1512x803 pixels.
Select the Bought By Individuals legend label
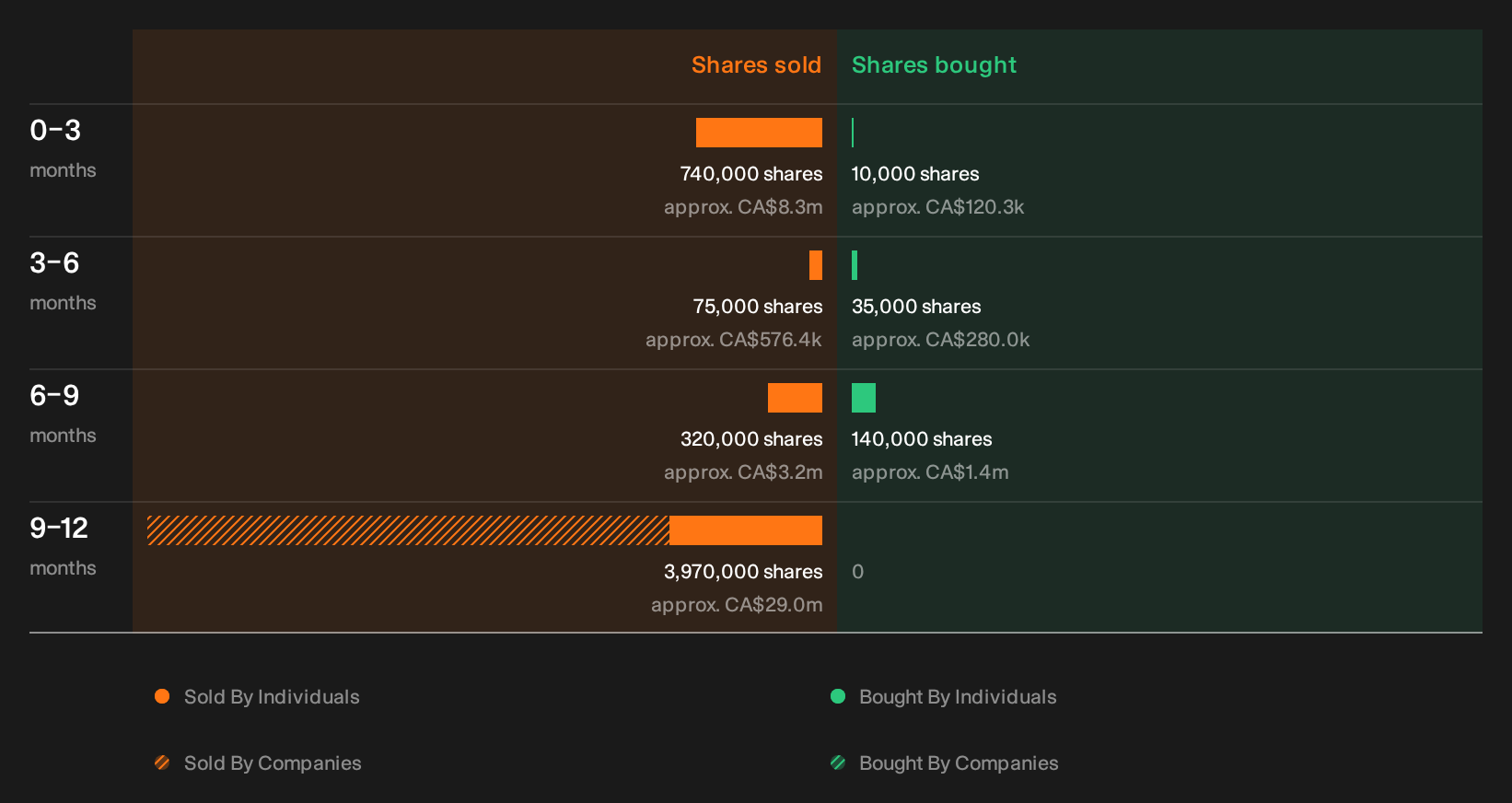(x=958, y=697)
